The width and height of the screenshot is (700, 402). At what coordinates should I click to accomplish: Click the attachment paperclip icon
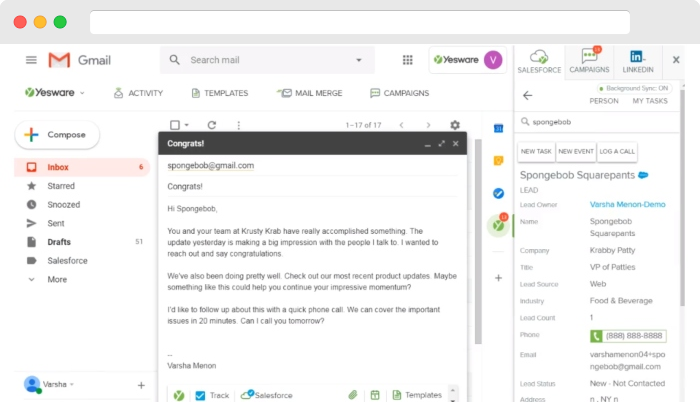pyautogui.click(x=353, y=395)
